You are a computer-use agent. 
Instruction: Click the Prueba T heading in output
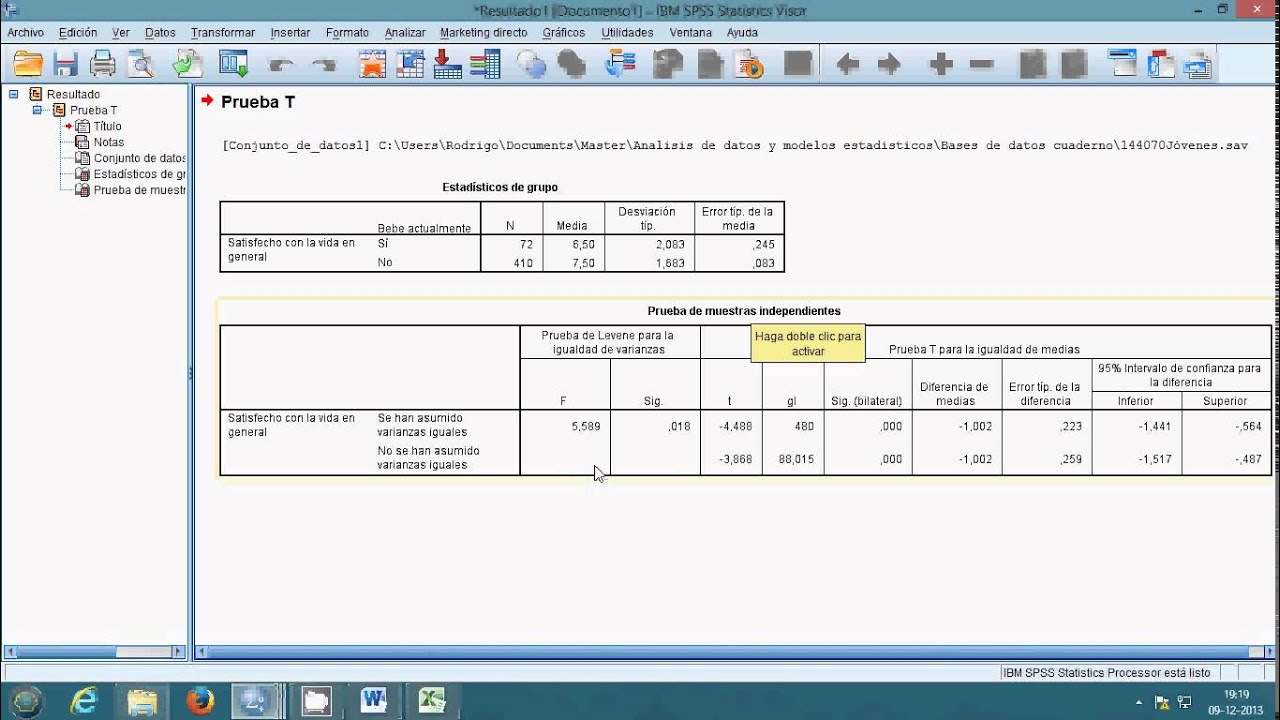click(258, 102)
